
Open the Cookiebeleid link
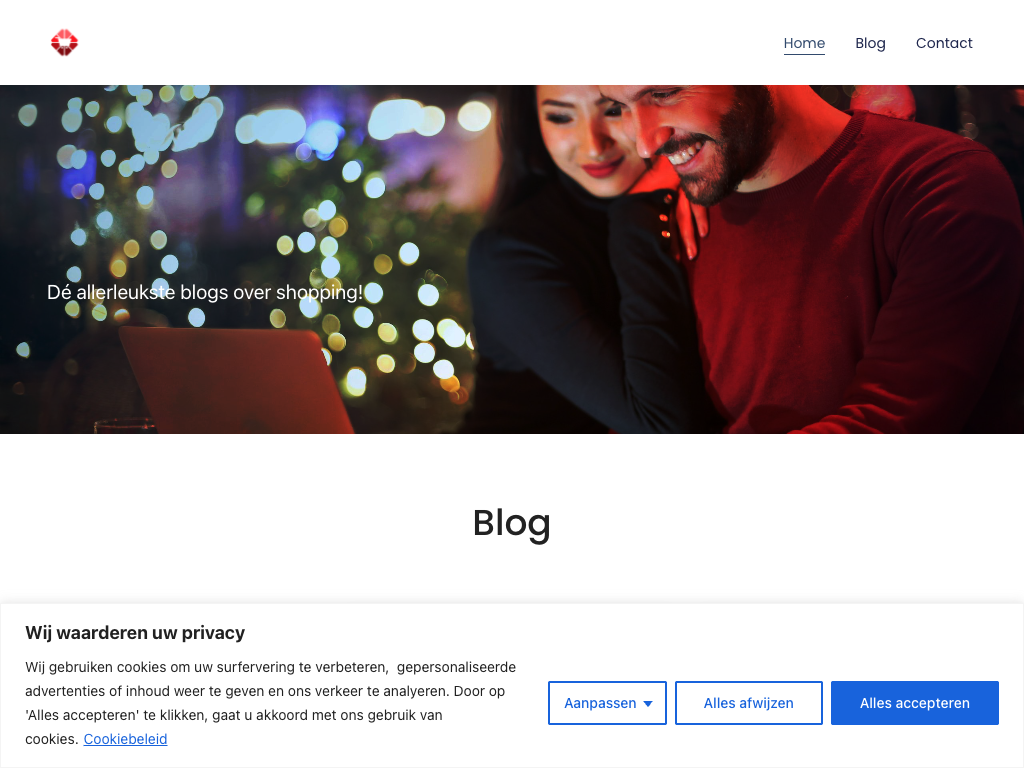pyautogui.click(x=125, y=739)
